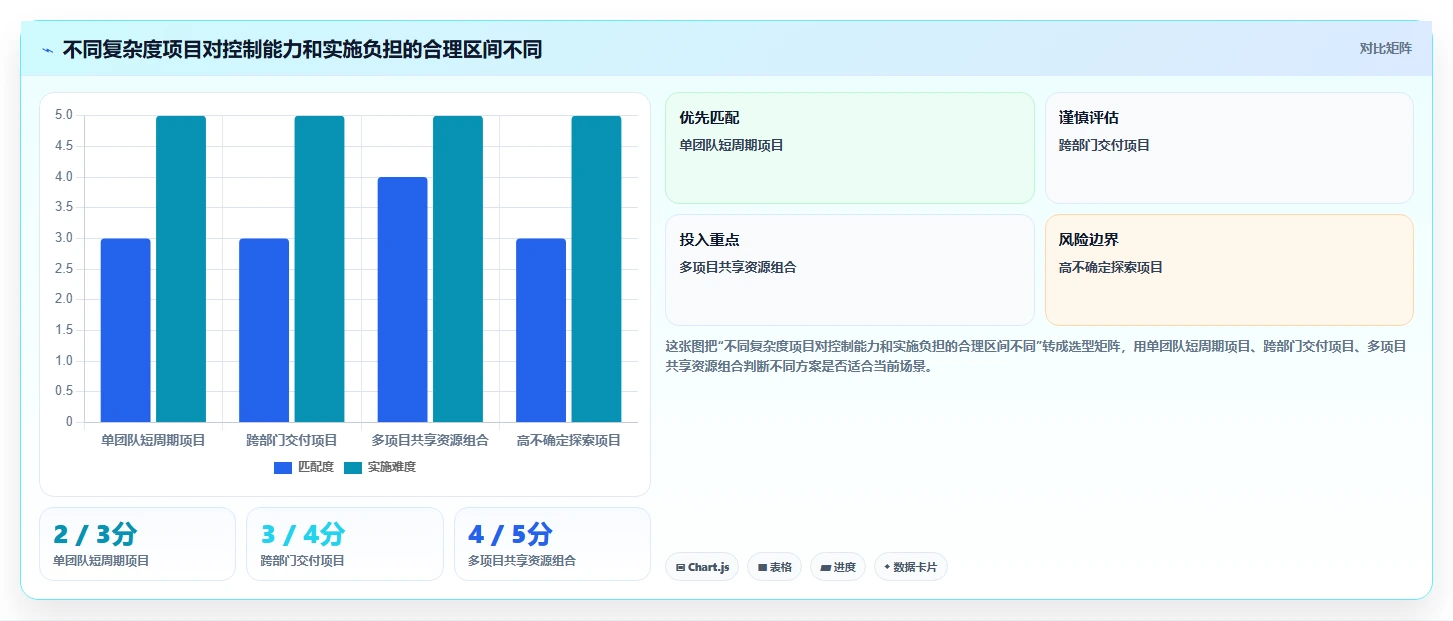Click the description paragraph starting 这张图把
This screenshot has width=1453, height=621.
(x=1036, y=356)
